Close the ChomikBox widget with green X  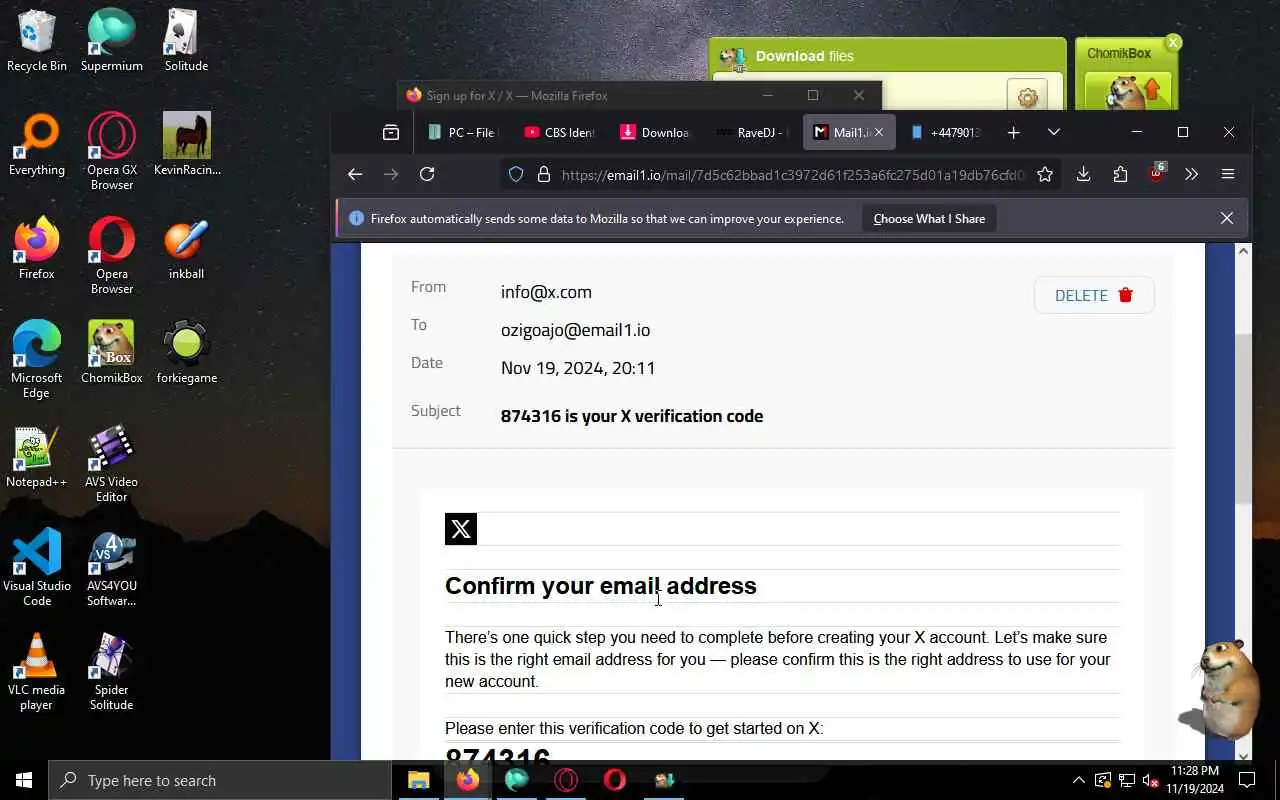click(1173, 42)
